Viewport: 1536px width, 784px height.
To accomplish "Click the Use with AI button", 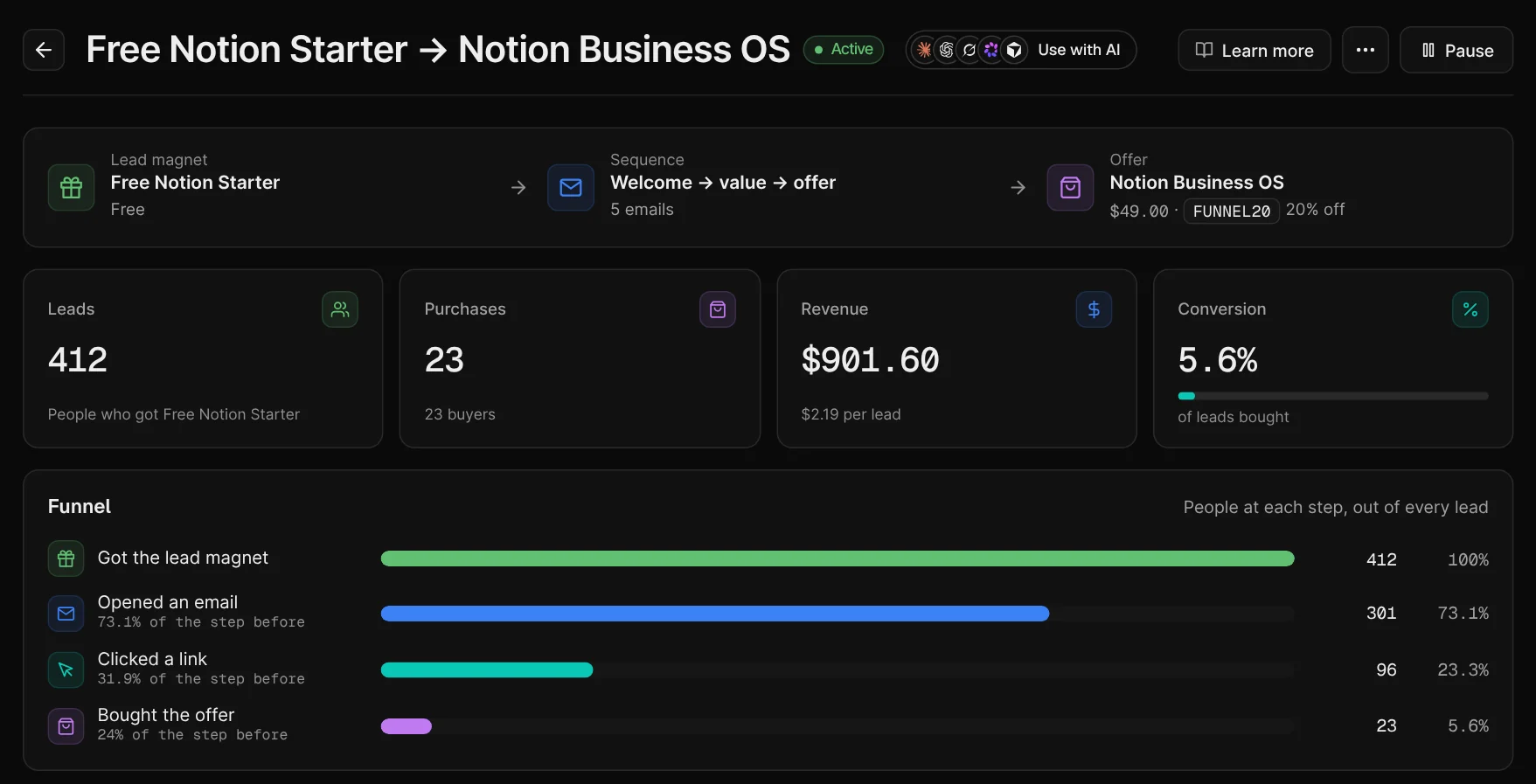I will pos(1021,50).
